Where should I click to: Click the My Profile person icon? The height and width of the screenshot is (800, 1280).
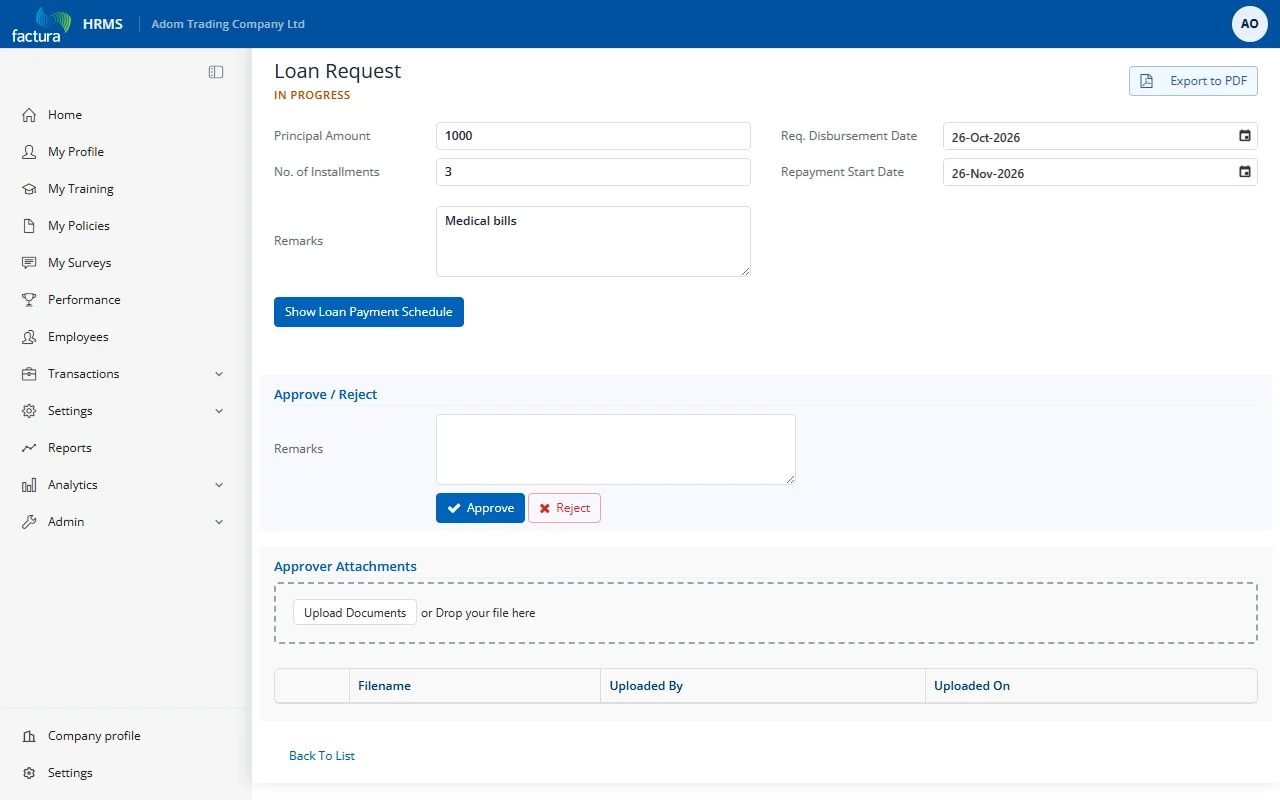click(29, 152)
